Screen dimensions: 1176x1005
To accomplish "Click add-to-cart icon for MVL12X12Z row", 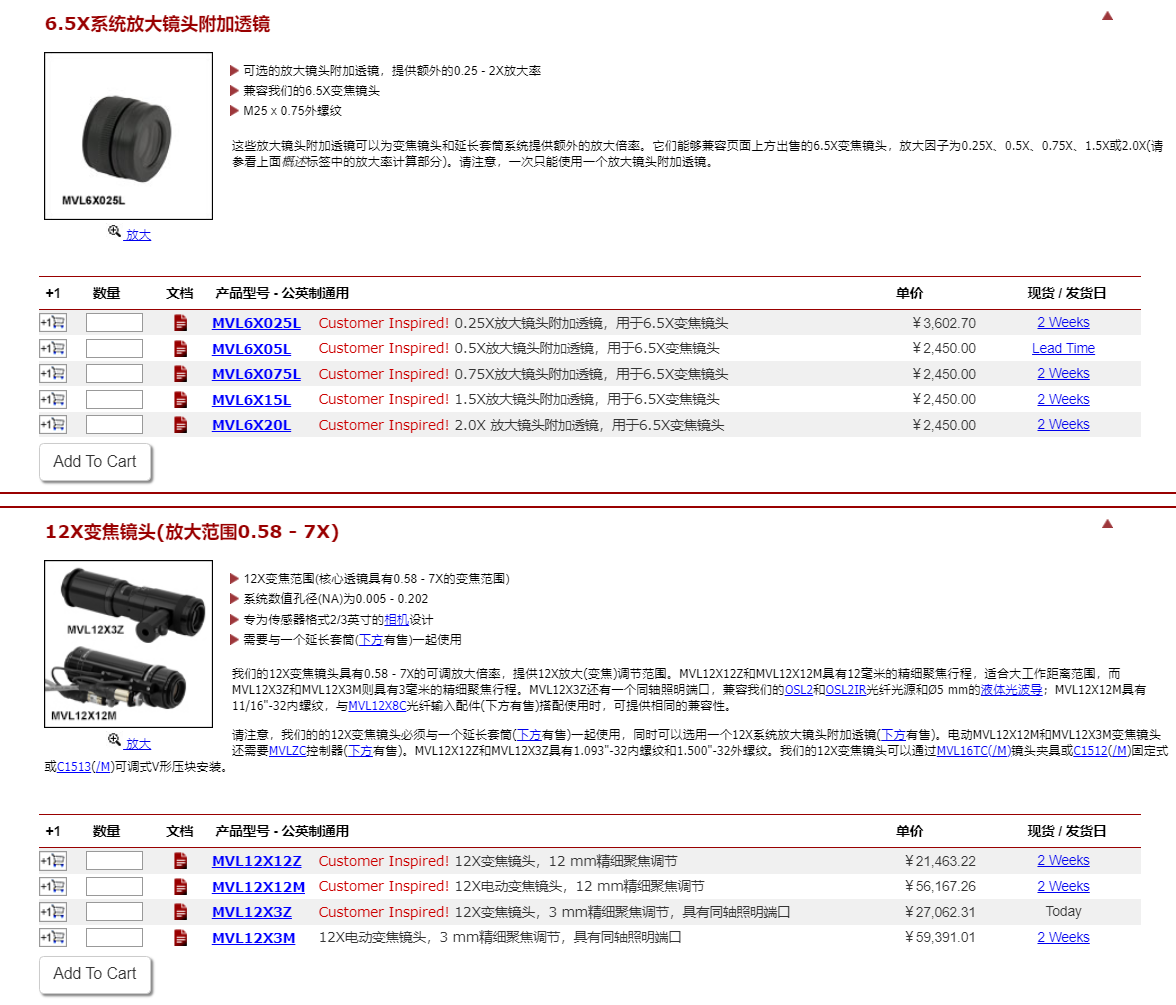I will 53,861.
